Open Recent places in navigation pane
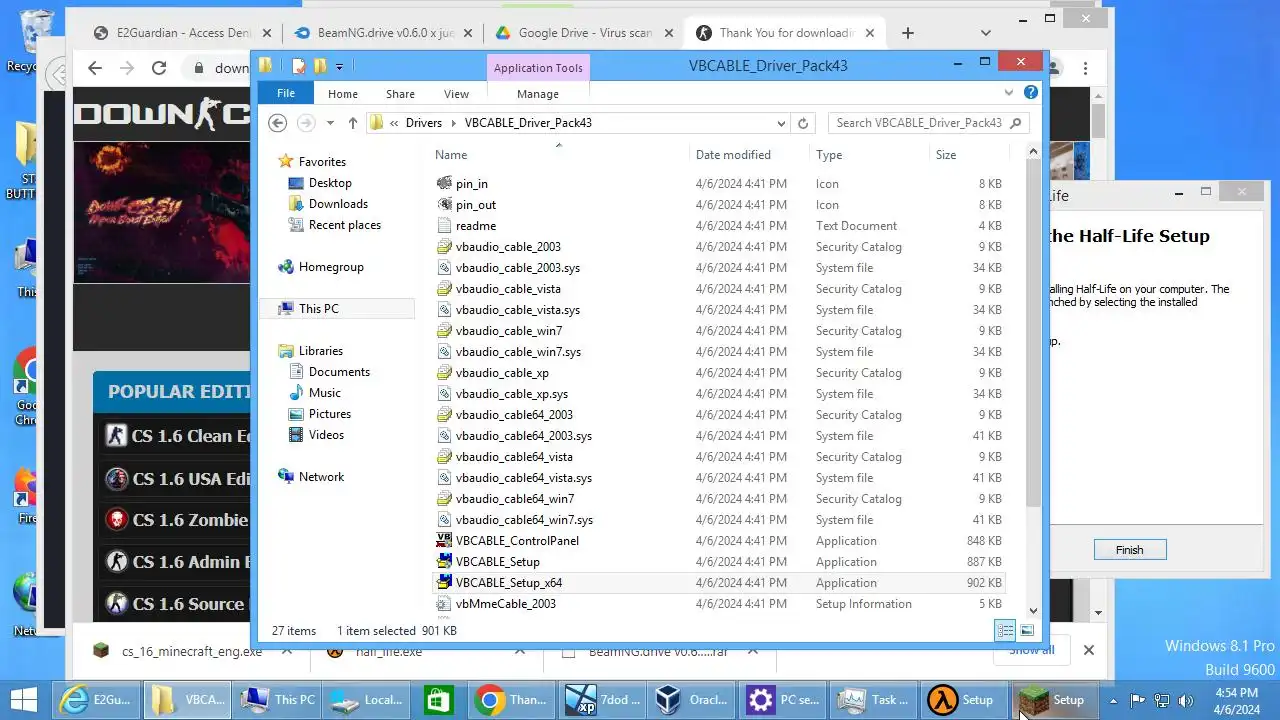 coord(344,225)
